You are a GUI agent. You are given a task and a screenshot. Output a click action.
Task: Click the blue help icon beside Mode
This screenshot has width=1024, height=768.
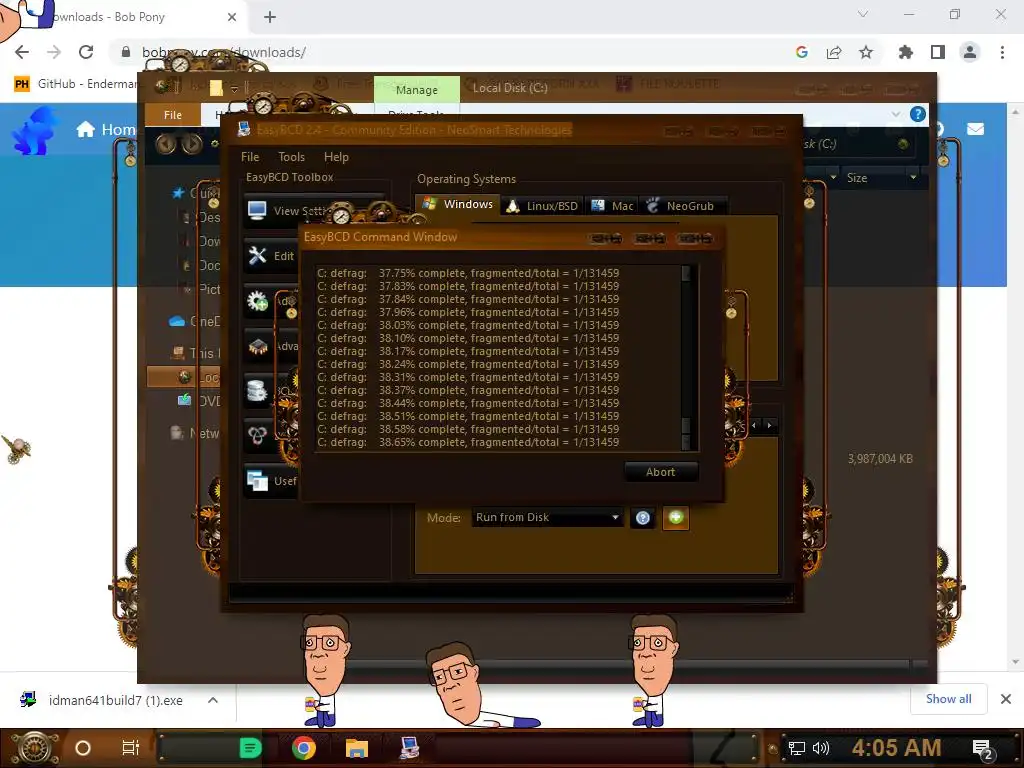coord(643,518)
